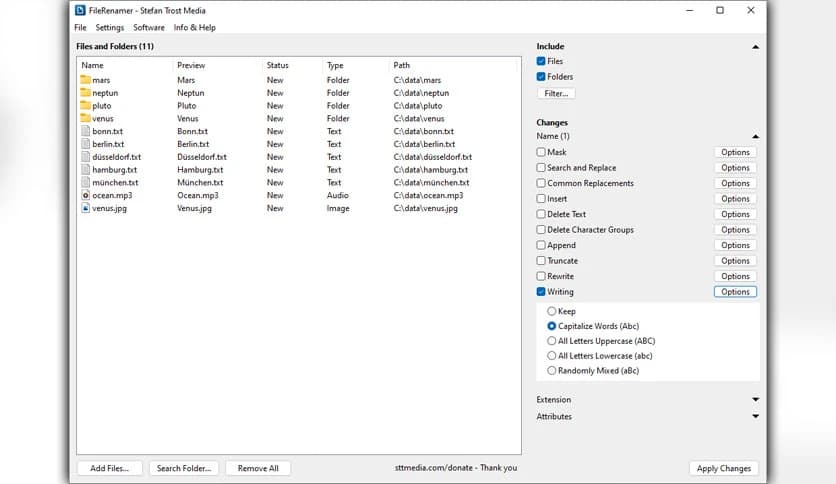Enable the Delete Text checkbox
Image resolution: width=836 pixels, height=484 pixels.
tap(541, 214)
